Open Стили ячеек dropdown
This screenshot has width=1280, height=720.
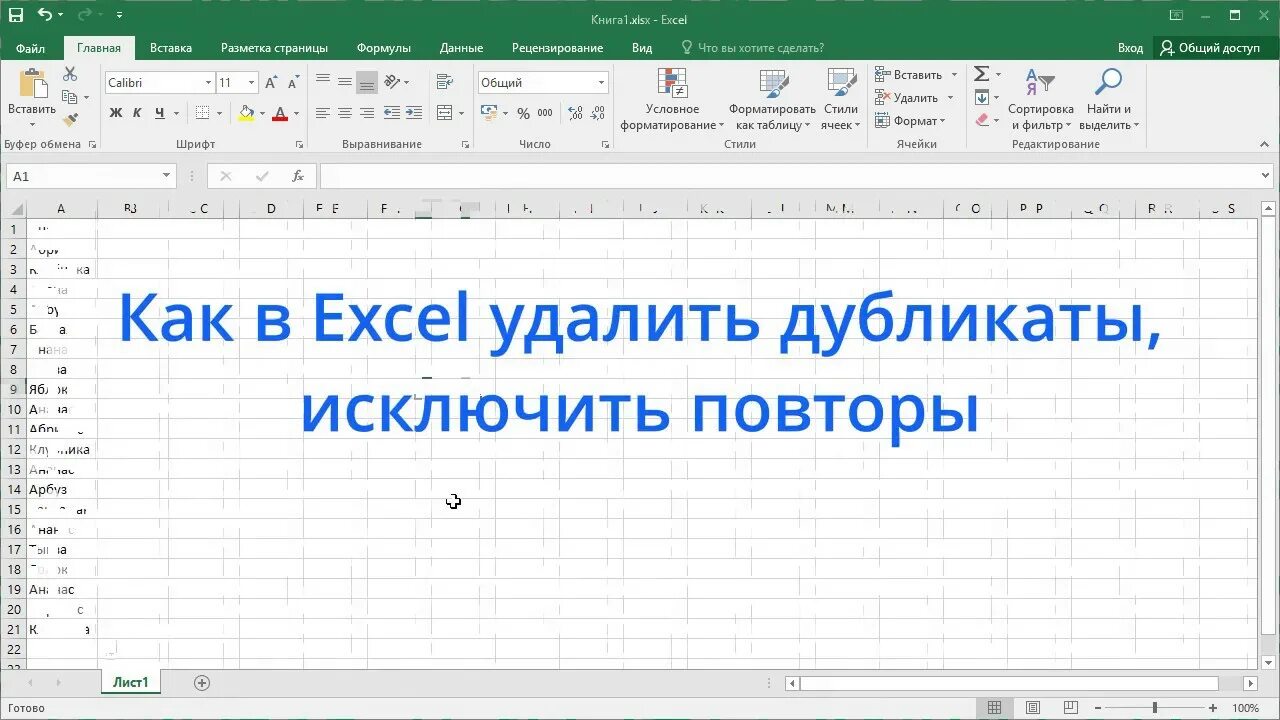840,100
